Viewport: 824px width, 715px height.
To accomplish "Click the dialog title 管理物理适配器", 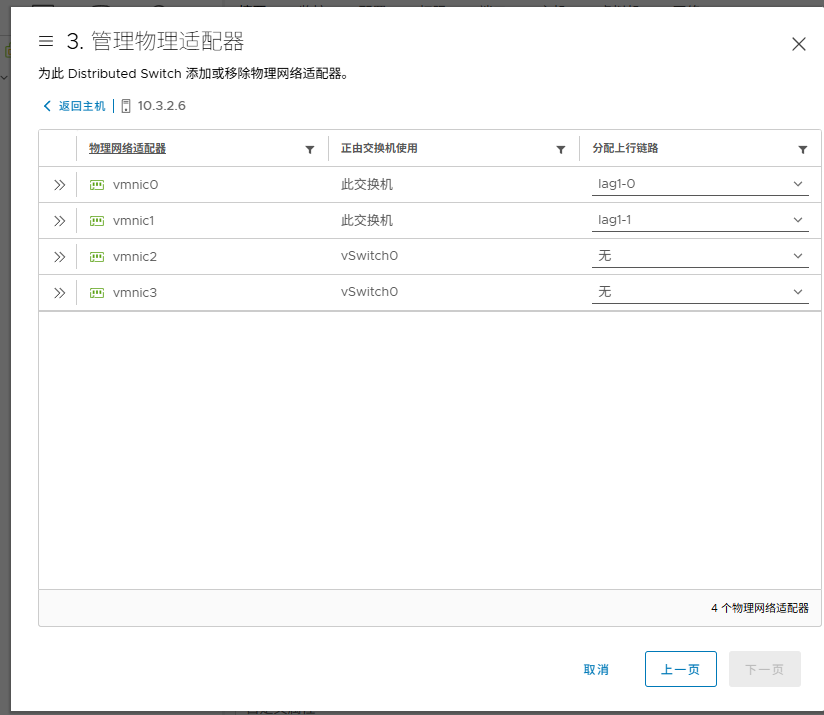I will point(168,42).
